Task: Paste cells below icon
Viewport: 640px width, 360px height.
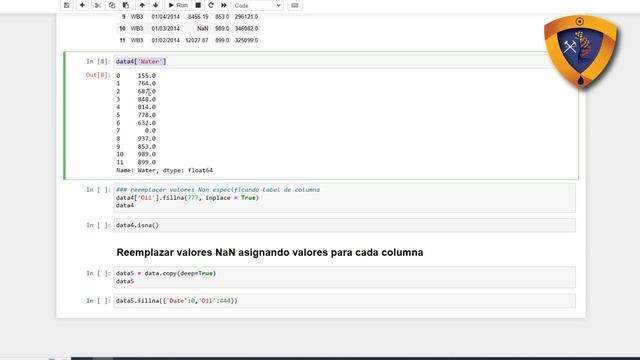Action: coord(126,5)
